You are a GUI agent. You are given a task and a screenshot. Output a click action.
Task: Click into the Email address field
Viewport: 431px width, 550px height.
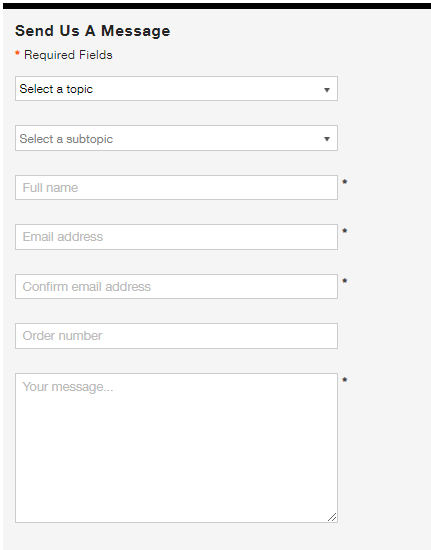click(x=176, y=237)
